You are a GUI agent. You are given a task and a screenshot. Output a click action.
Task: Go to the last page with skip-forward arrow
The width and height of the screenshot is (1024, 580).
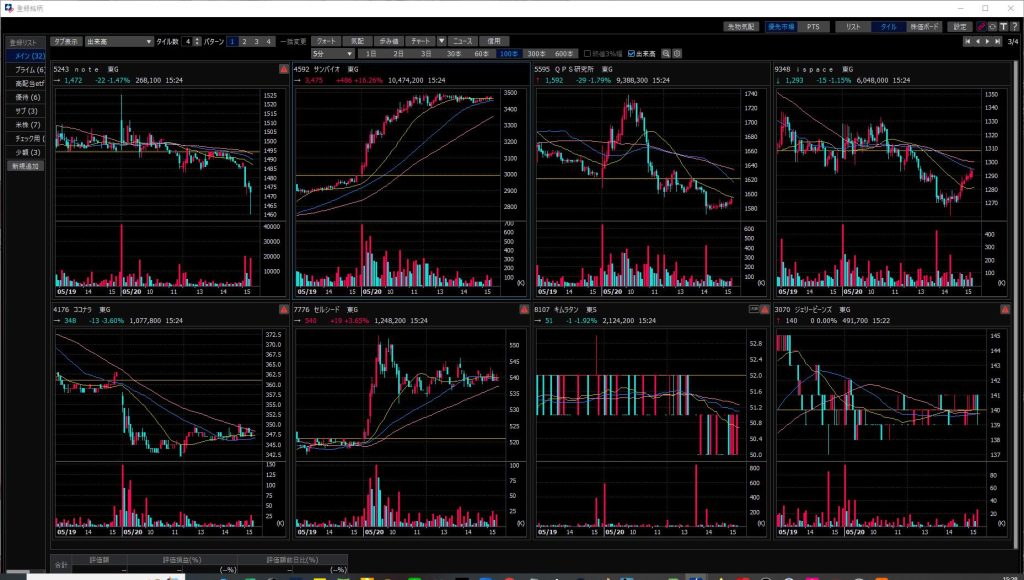click(x=997, y=41)
